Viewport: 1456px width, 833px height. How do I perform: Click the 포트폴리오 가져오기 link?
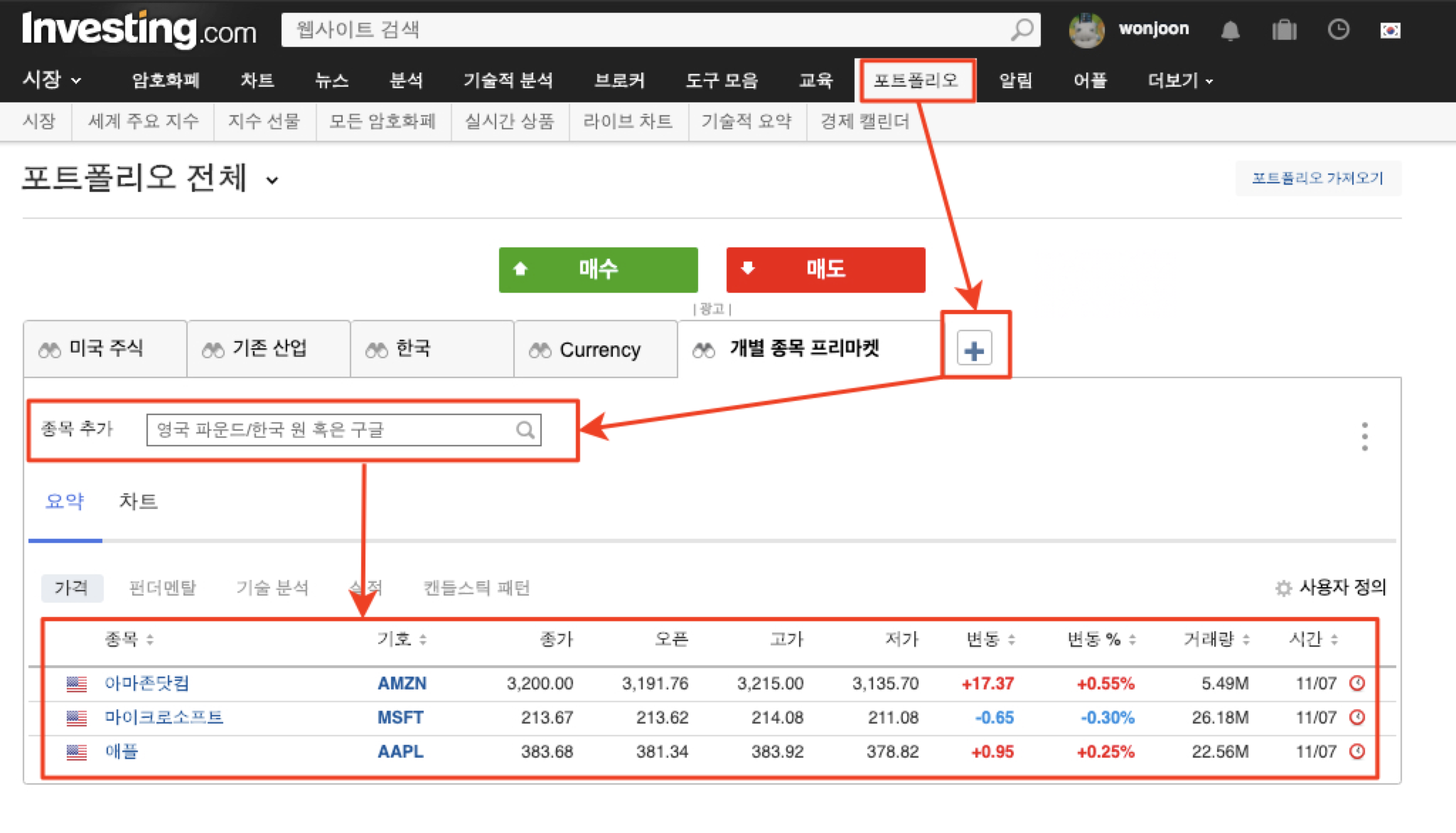click(x=1317, y=178)
